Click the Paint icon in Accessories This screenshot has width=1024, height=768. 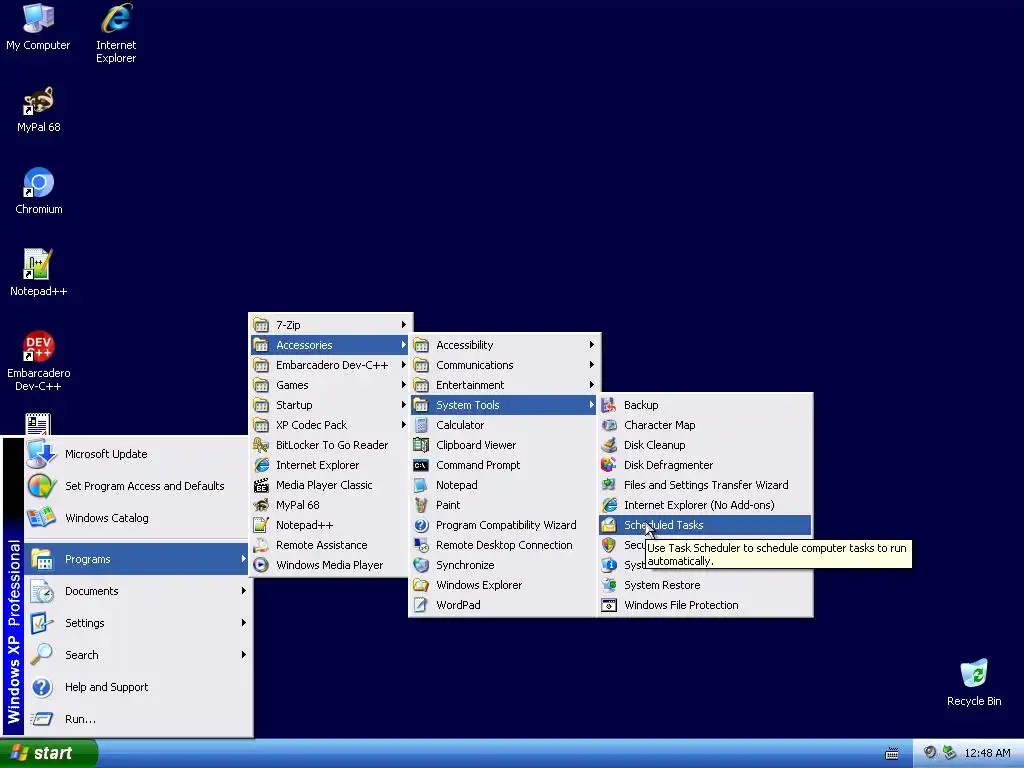click(x=421, y=505)
